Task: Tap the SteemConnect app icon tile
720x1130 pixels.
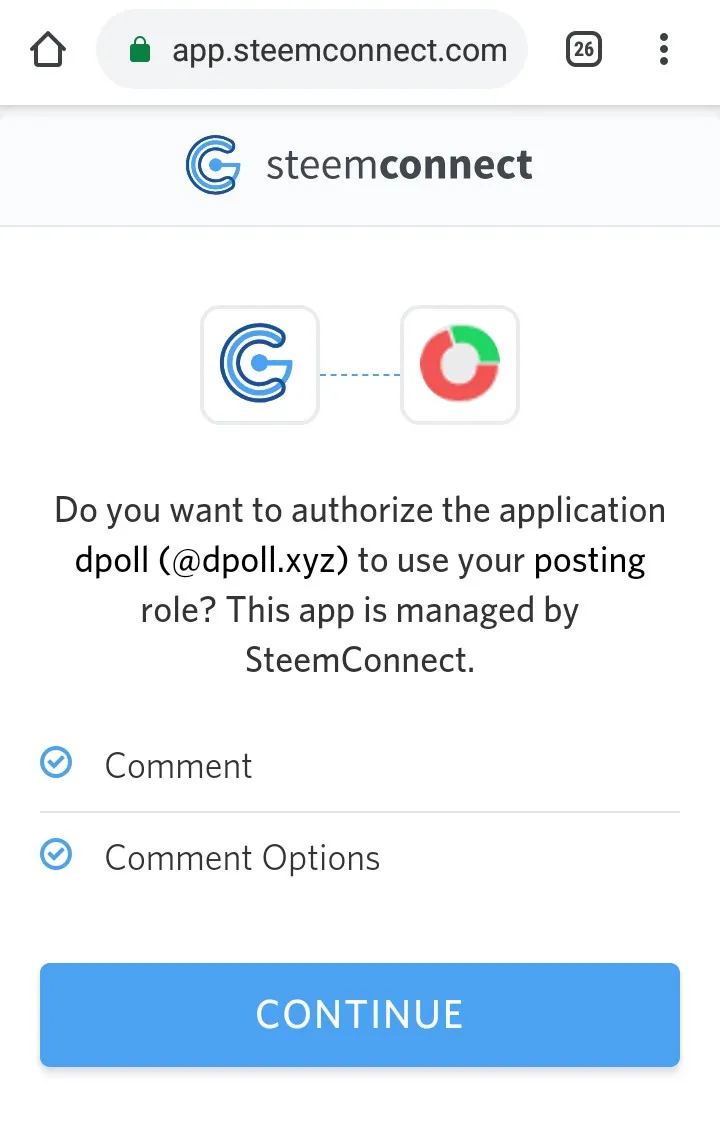Action: [260, 365]
